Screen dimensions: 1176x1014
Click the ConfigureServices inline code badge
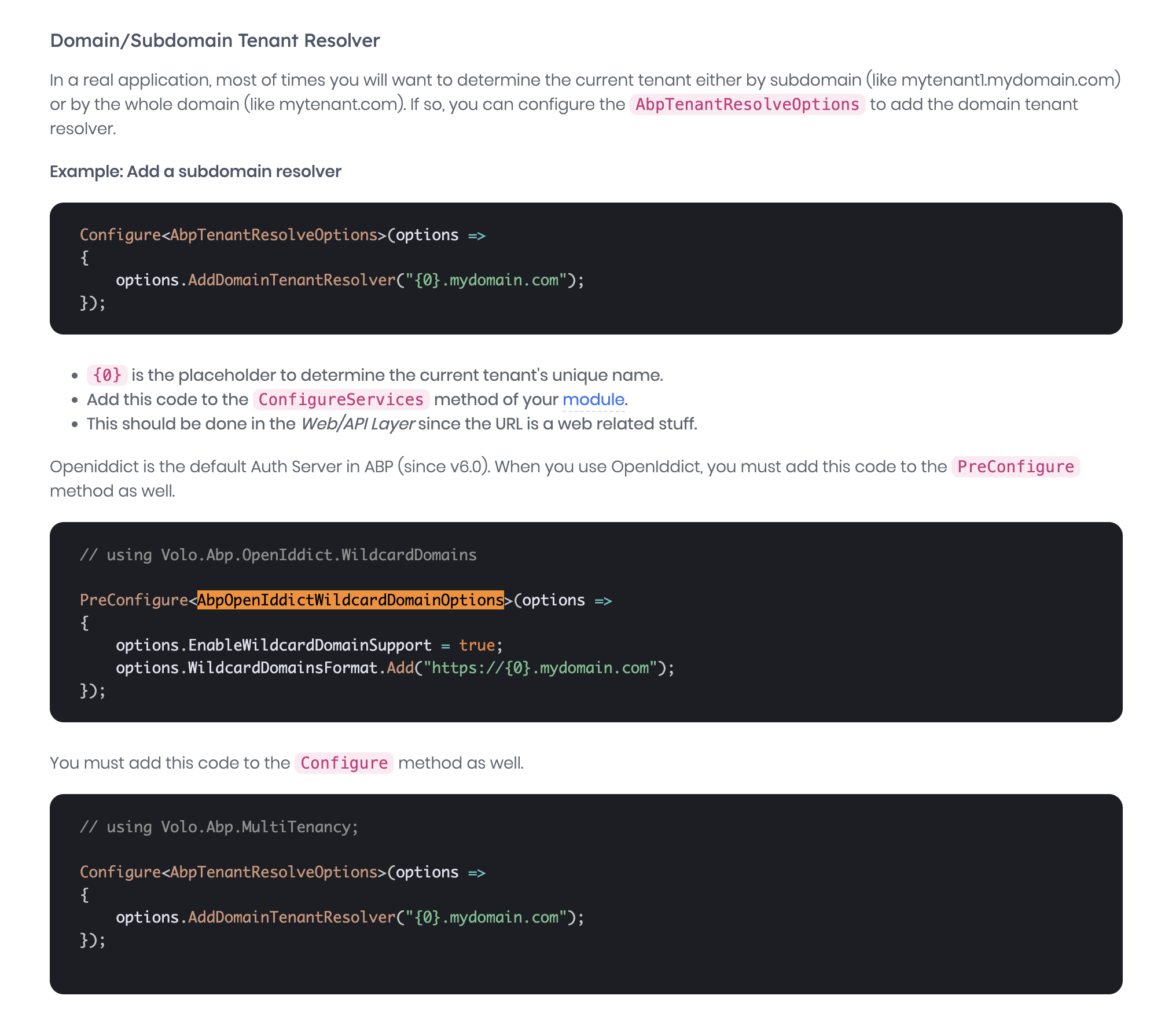point(341,399)
